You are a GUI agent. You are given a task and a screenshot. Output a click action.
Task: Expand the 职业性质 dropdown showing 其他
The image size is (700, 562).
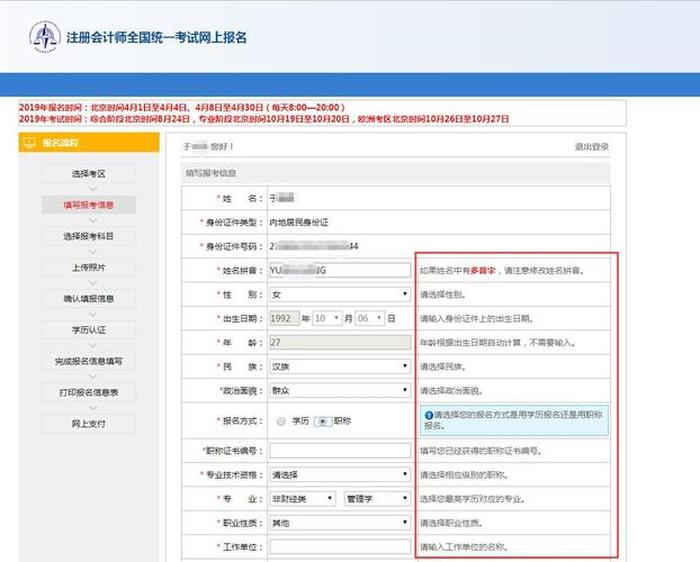tap(340, 522)
